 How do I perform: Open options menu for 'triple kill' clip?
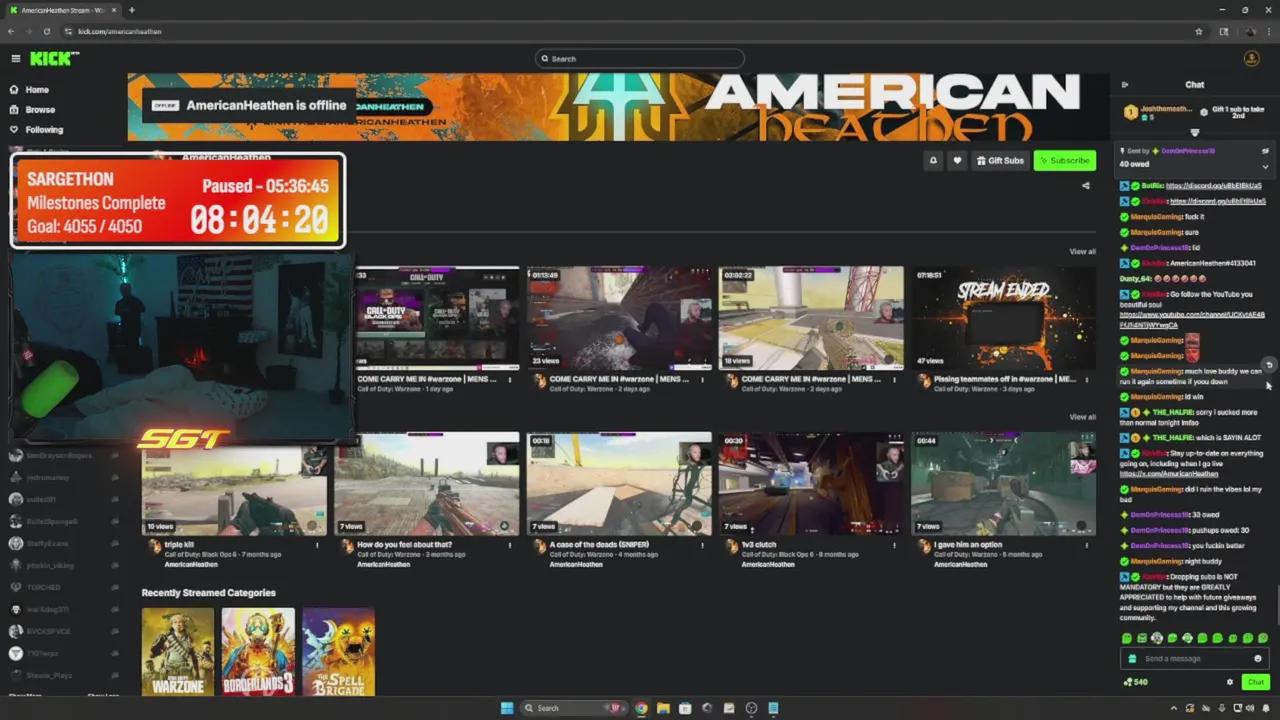pos(318,545)
